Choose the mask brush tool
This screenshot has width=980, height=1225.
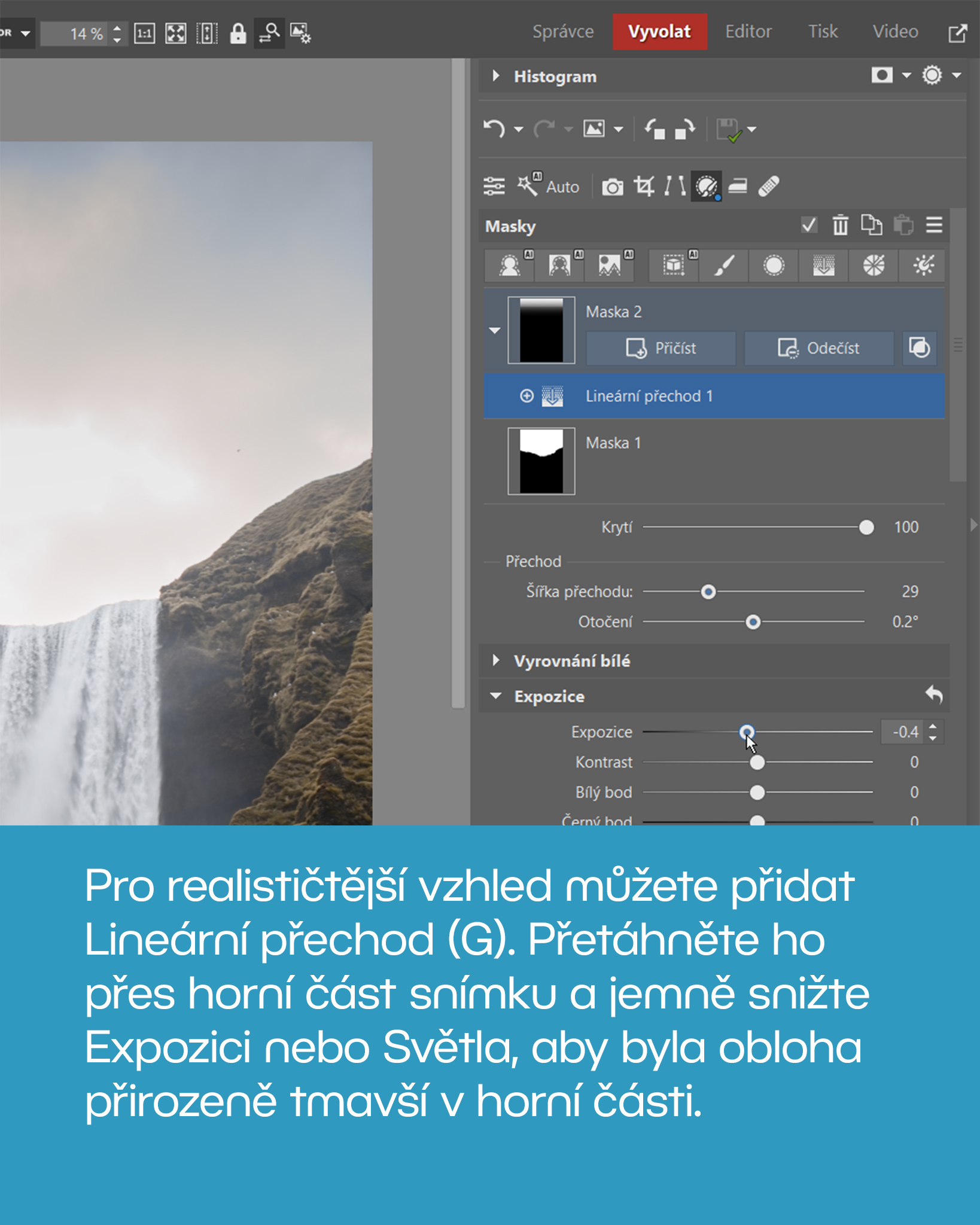point(724,265)
